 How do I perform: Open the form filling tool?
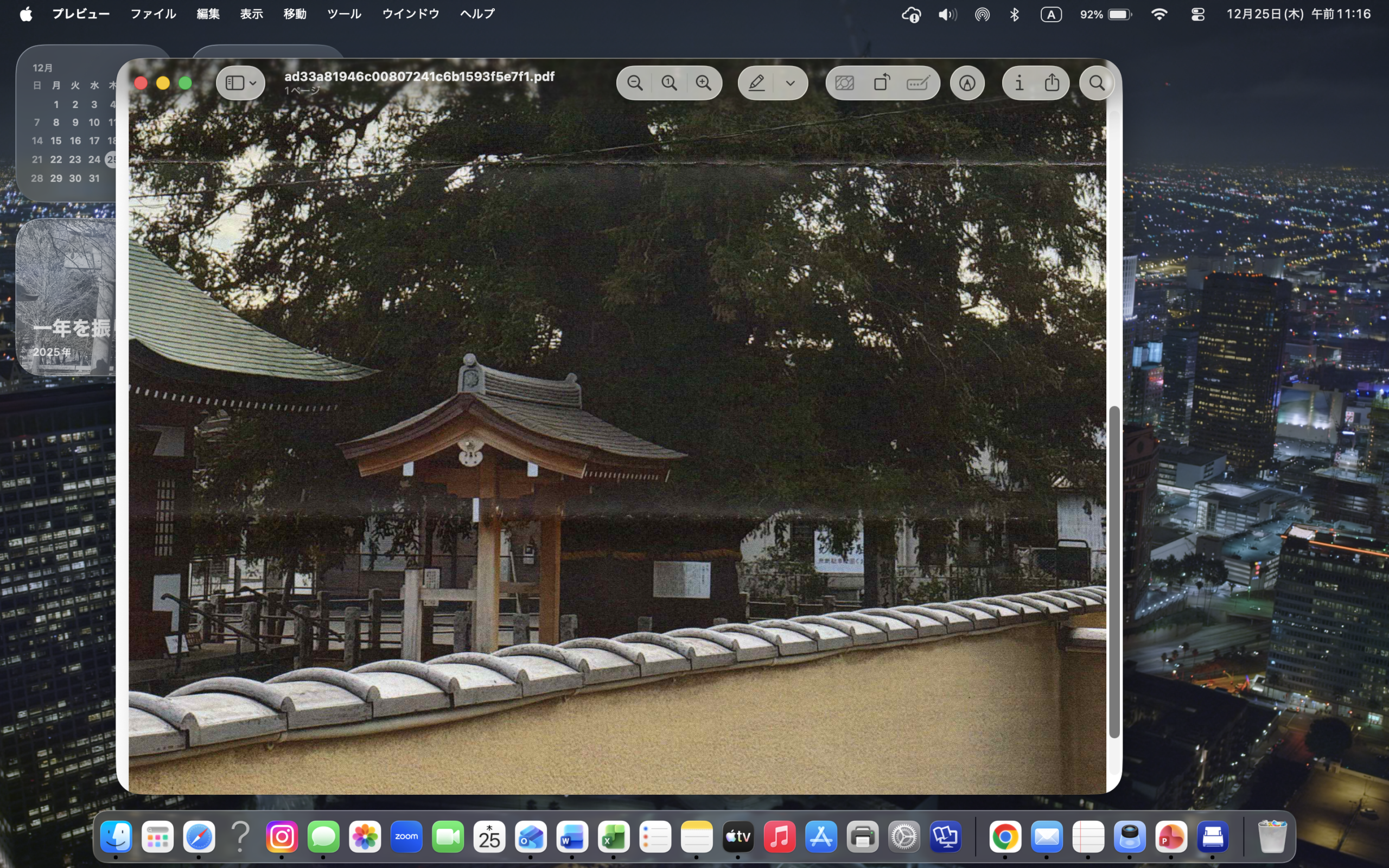tap(918, 83)
